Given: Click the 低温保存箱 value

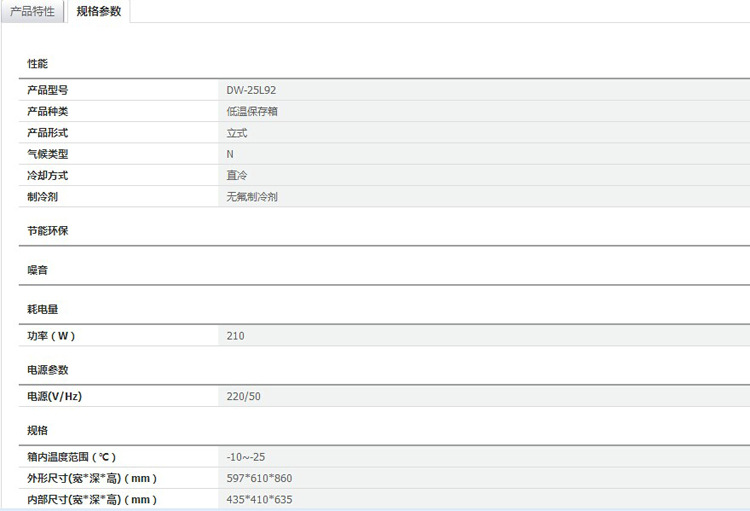Looking at the screenshot, I should point(251,111).
